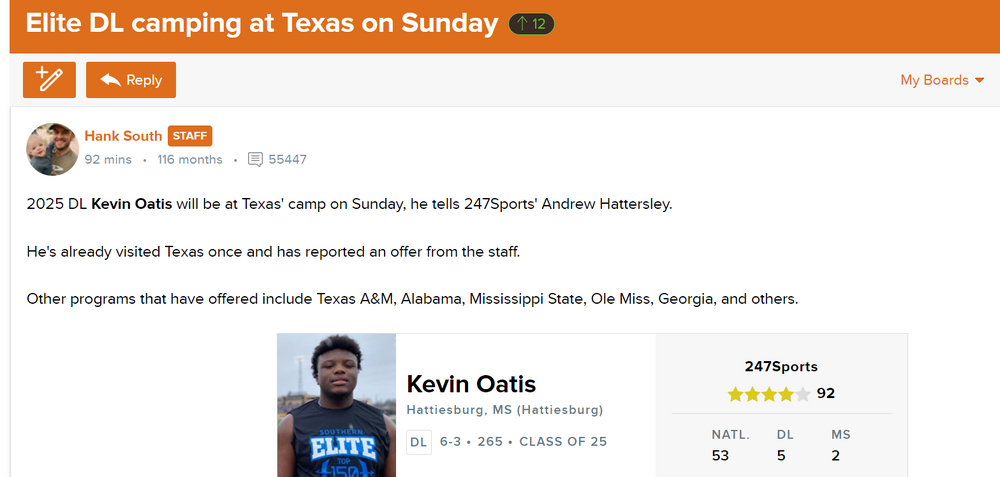Click the Reply button

[131, 80]
